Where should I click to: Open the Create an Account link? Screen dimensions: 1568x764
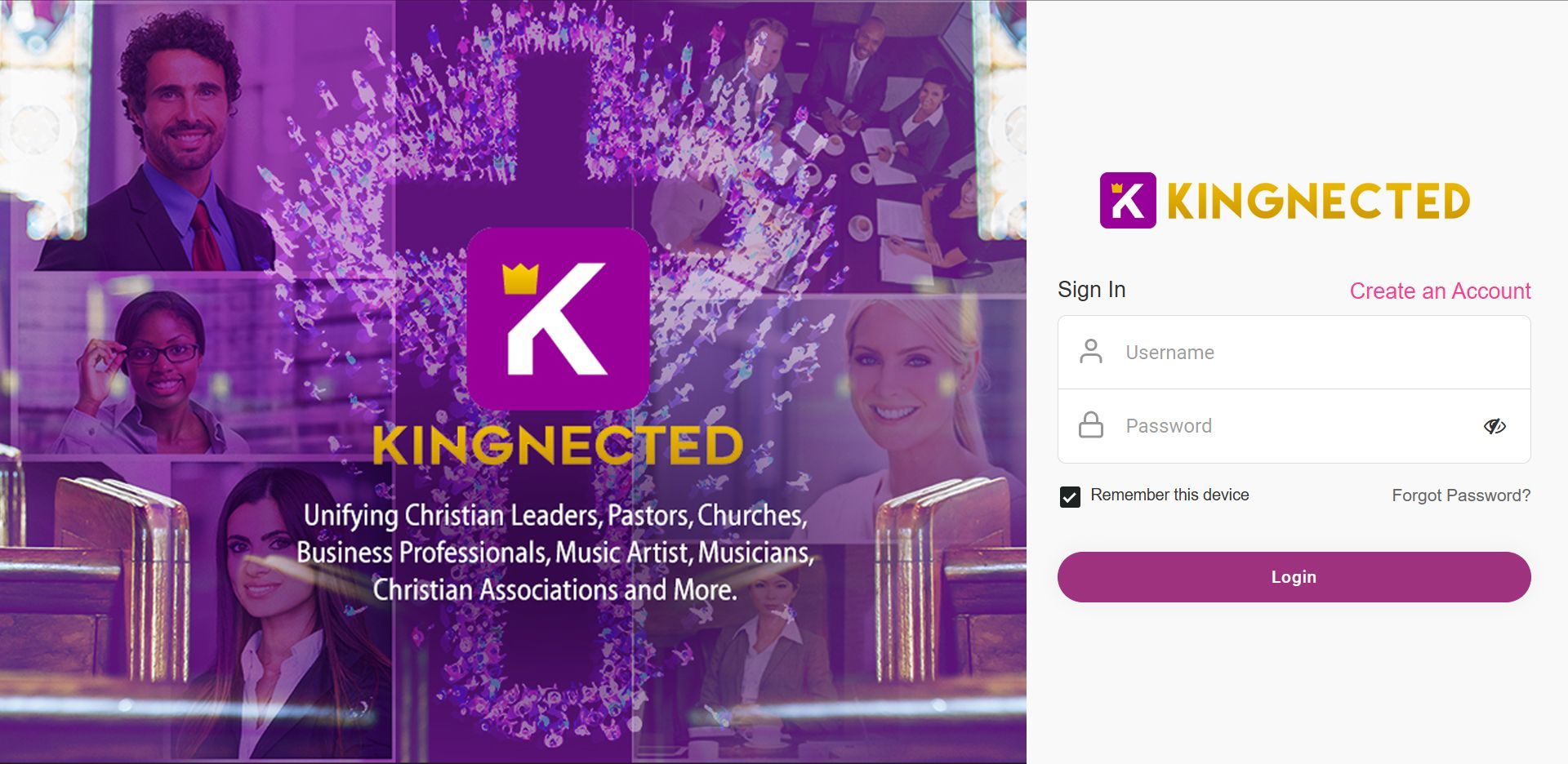1440,291
